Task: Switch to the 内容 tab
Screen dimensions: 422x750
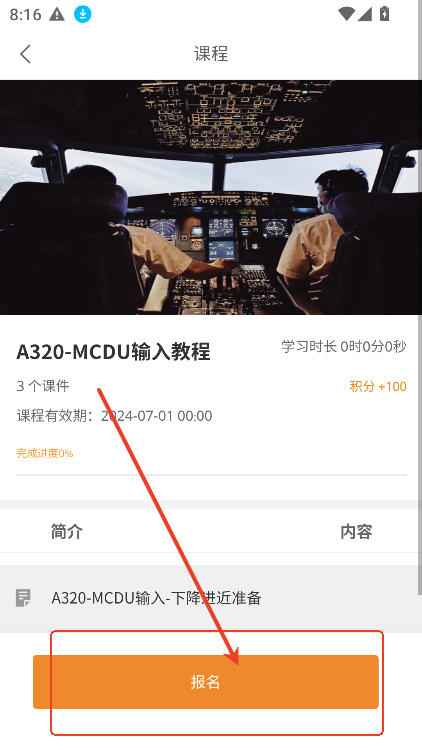Action: (x=356, y=531)
